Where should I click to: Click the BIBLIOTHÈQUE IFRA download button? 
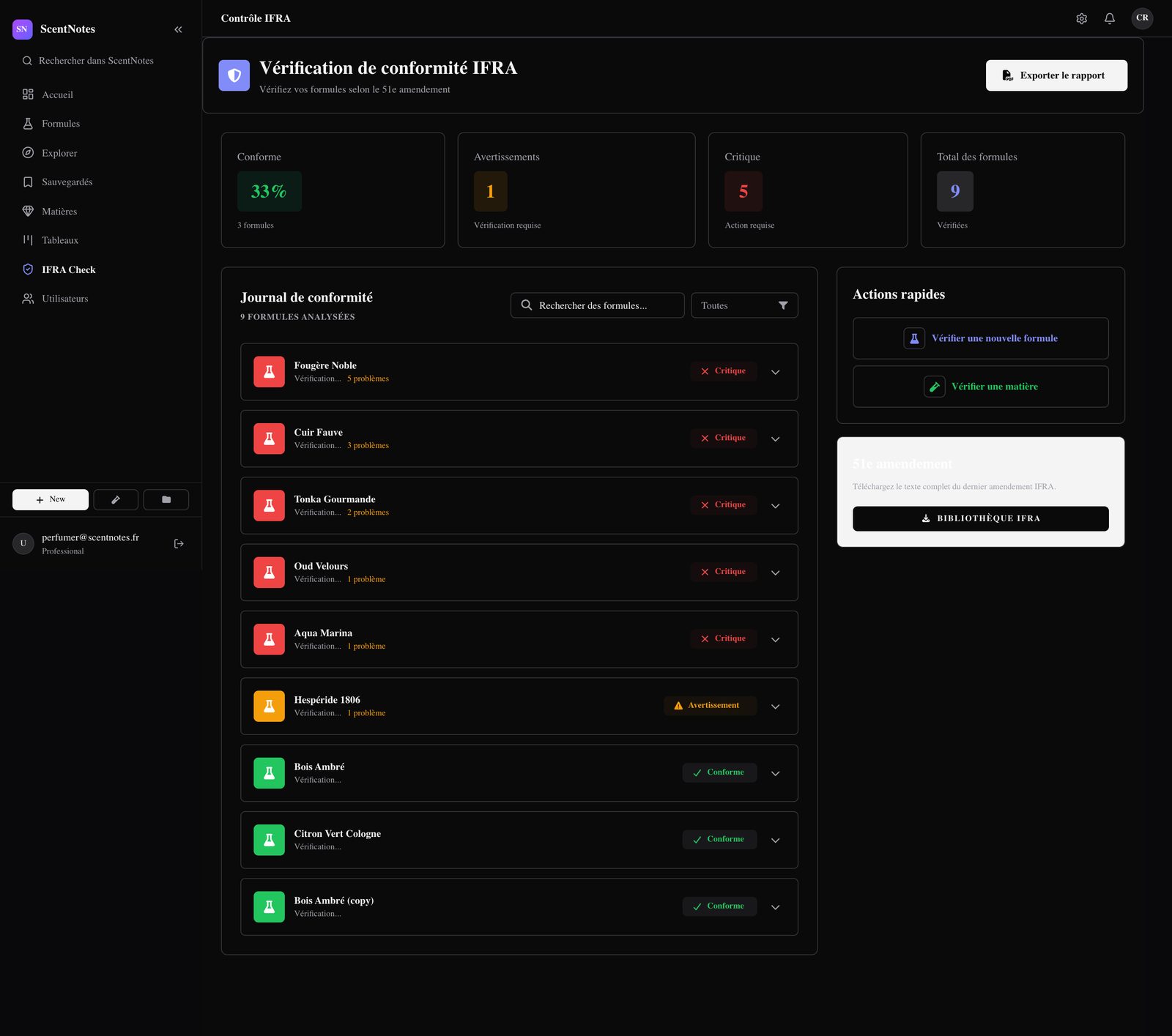[980, 518]
